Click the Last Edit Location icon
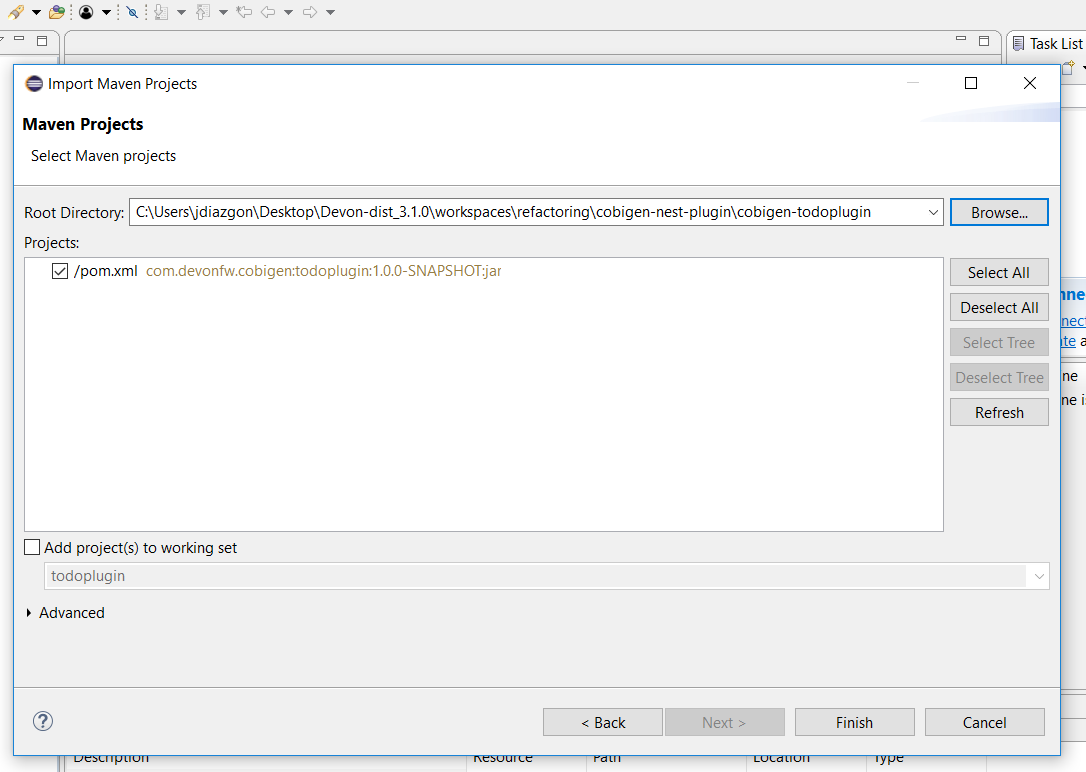The image size is (1086, 772). [244, 12]
